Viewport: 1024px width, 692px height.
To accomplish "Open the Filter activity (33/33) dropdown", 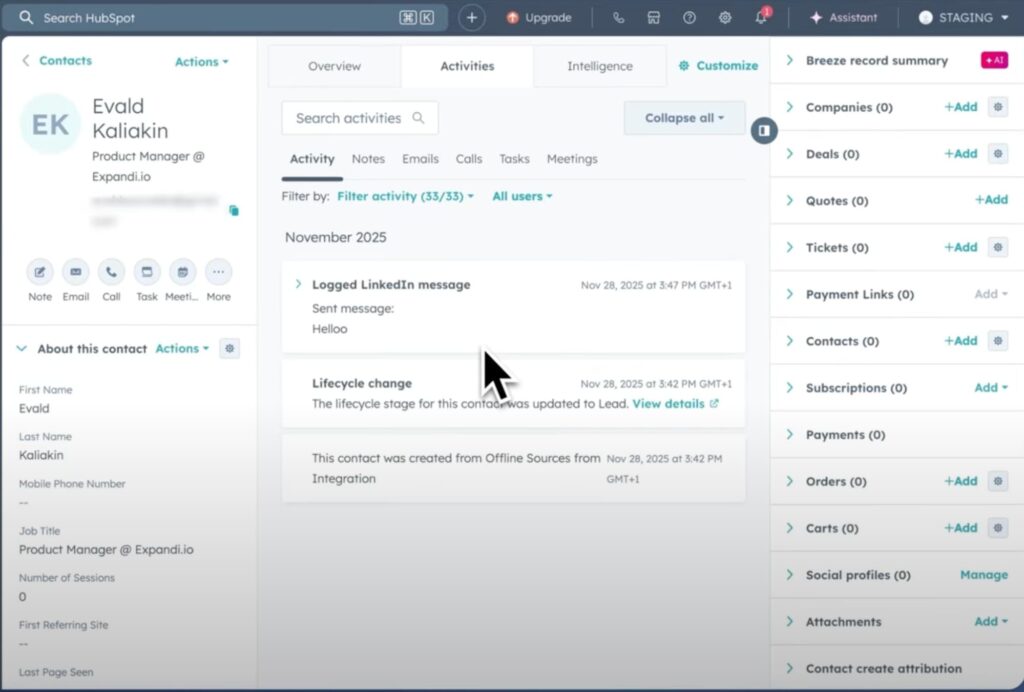I will click(x=404, y=196).
